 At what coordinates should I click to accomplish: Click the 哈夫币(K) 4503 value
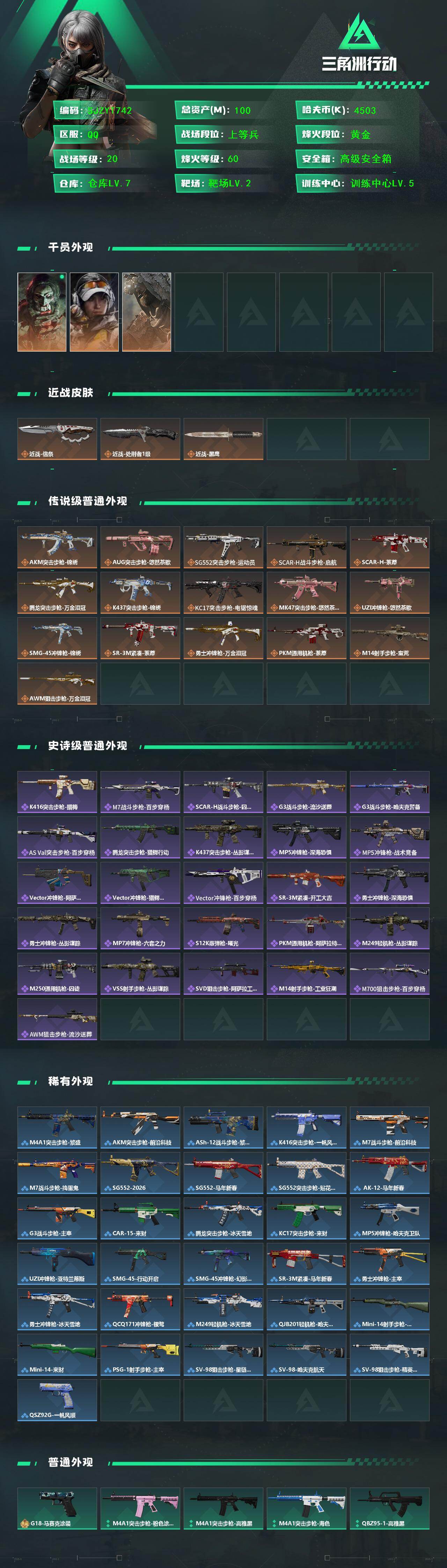[365, 110]
